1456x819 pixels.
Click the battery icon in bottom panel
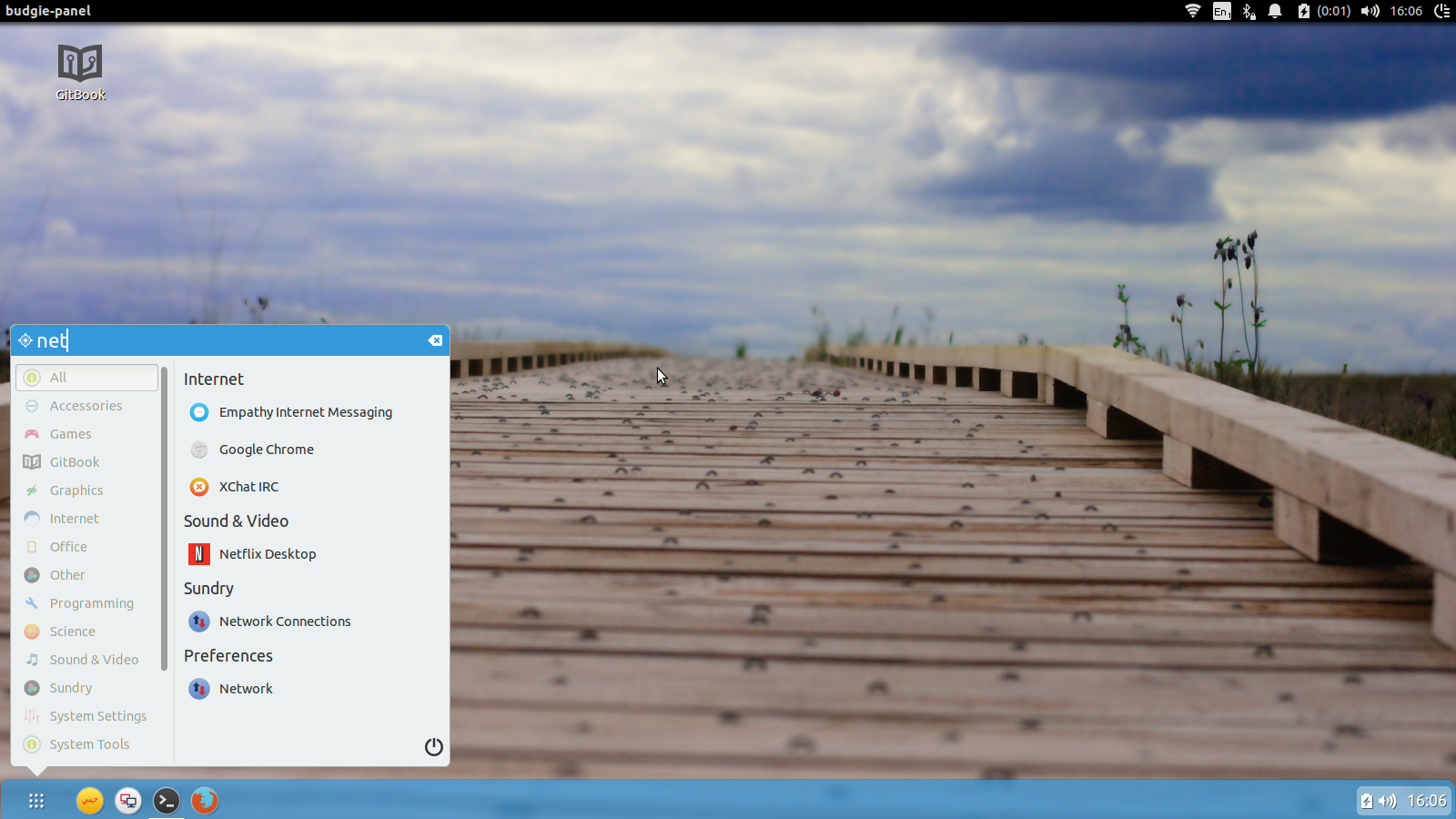point(1367,801)
